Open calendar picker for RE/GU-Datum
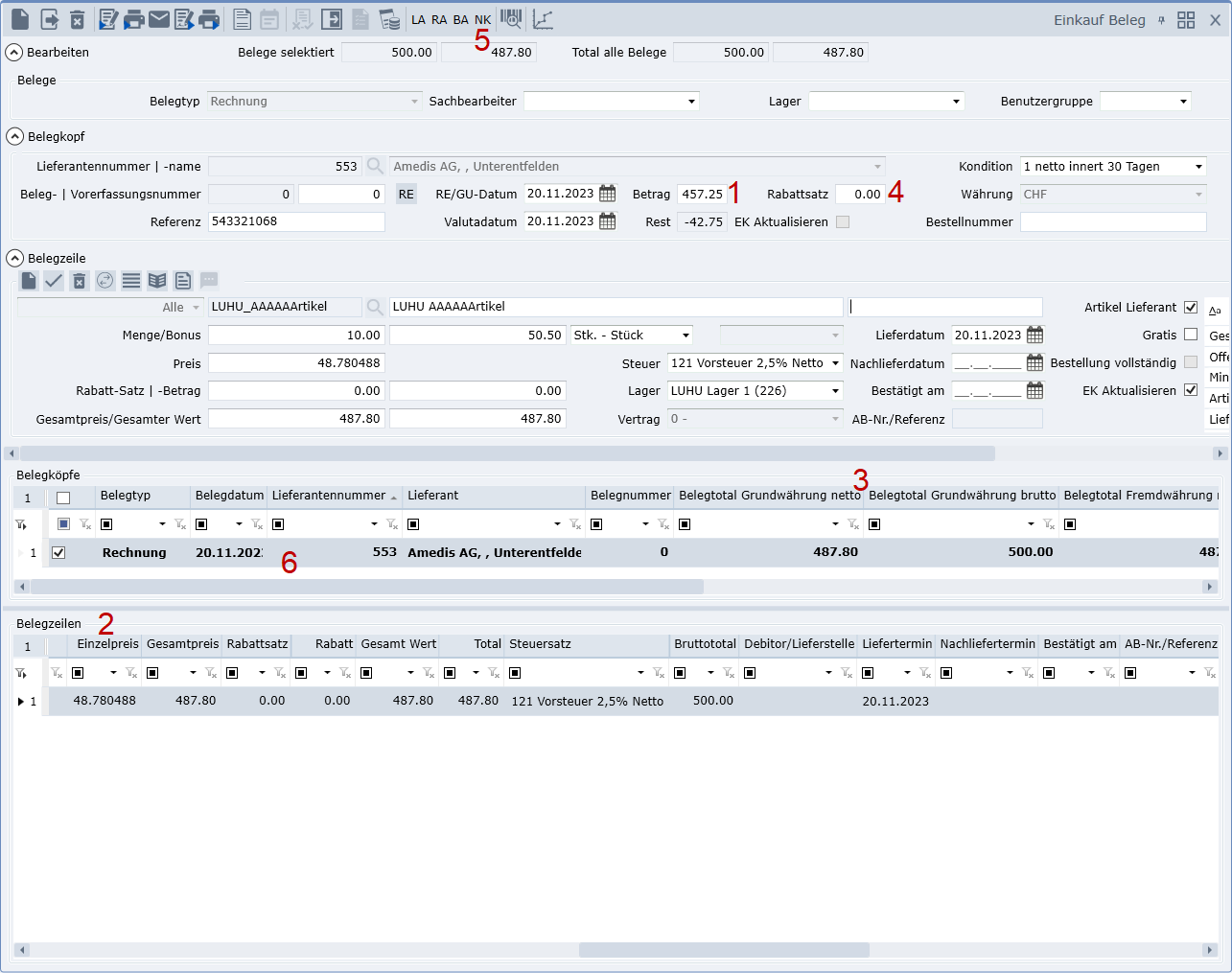Image resolution: width=1232 pixels, height=973 pixels. click(608, 194)
